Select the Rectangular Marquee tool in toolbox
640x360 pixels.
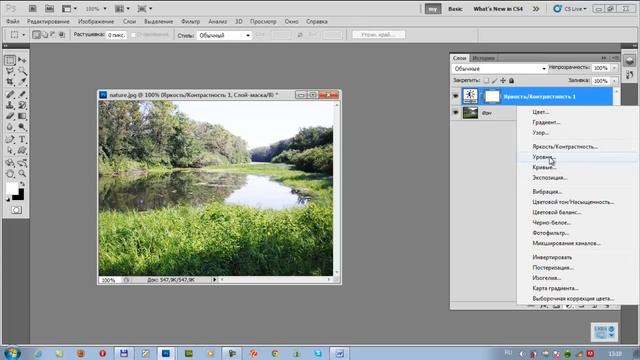(x=10, y=60)
